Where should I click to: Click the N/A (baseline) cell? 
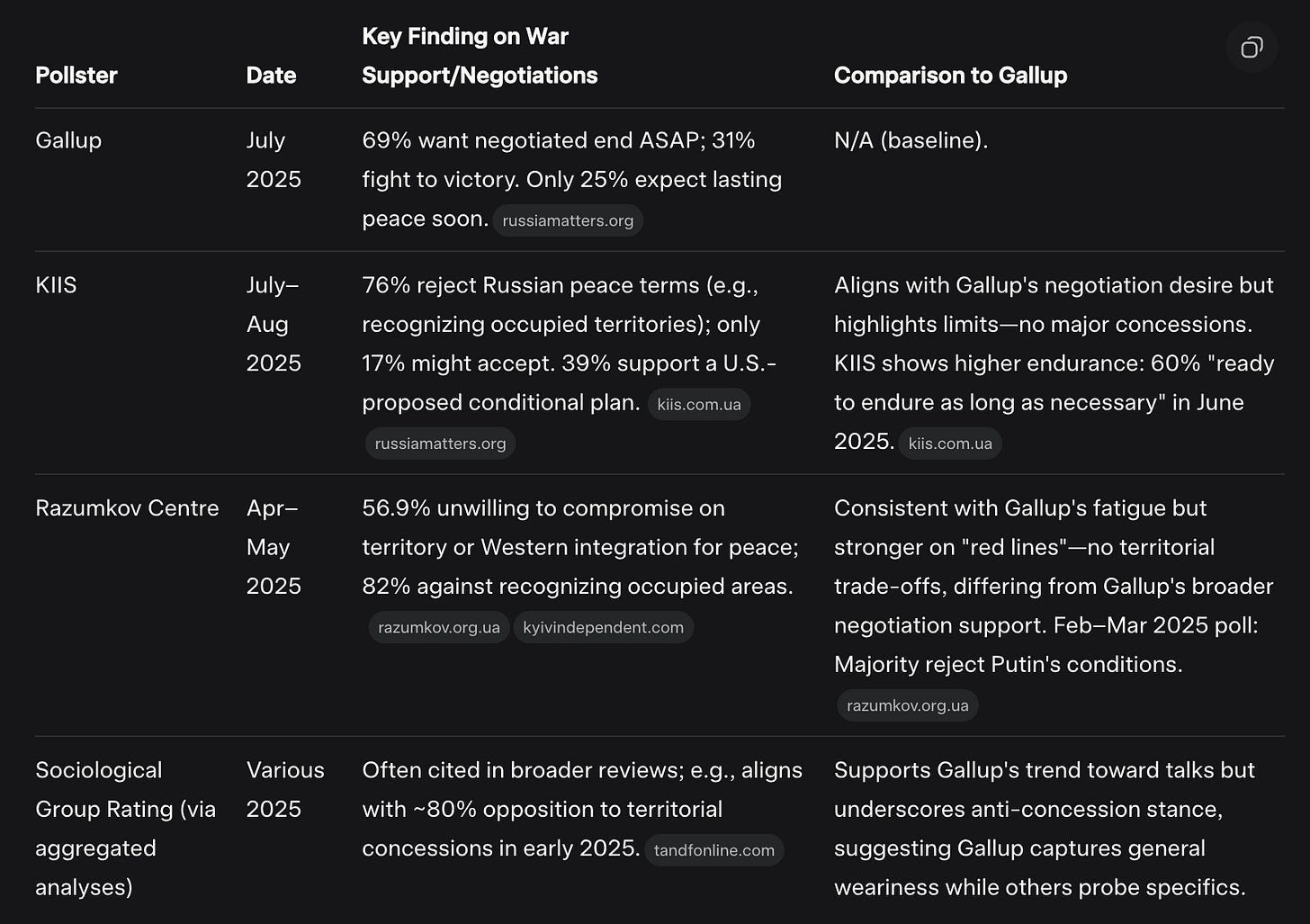(911, 140)
